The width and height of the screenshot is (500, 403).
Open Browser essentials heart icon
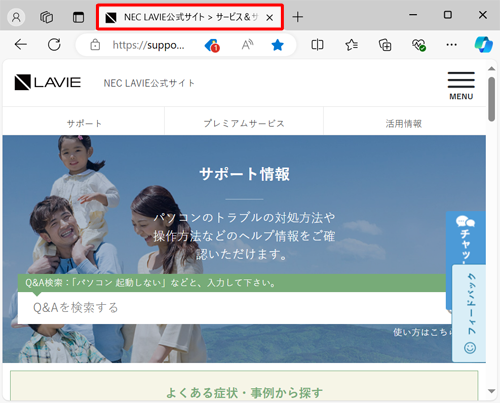click(419, 45)
